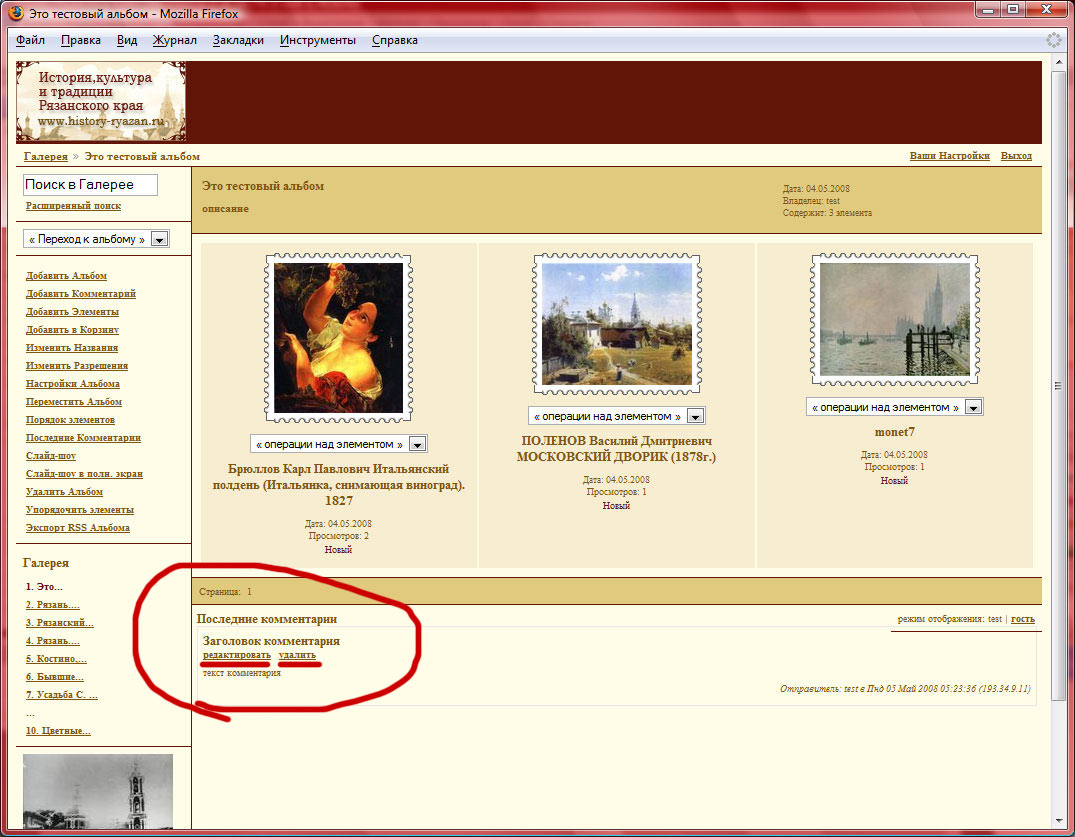Click Добавить Альбом in sidebar

[x=67, y=276]
